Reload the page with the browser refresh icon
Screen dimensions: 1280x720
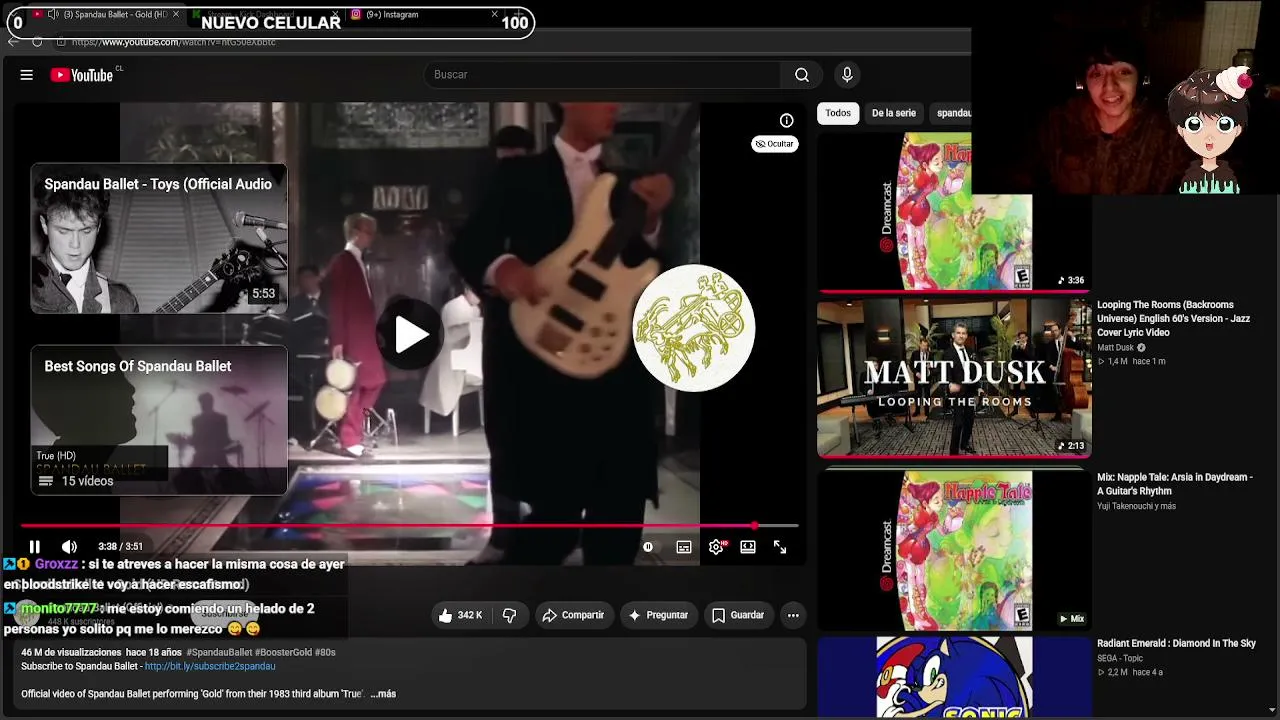pyautogui.click(x=37, y=42)
